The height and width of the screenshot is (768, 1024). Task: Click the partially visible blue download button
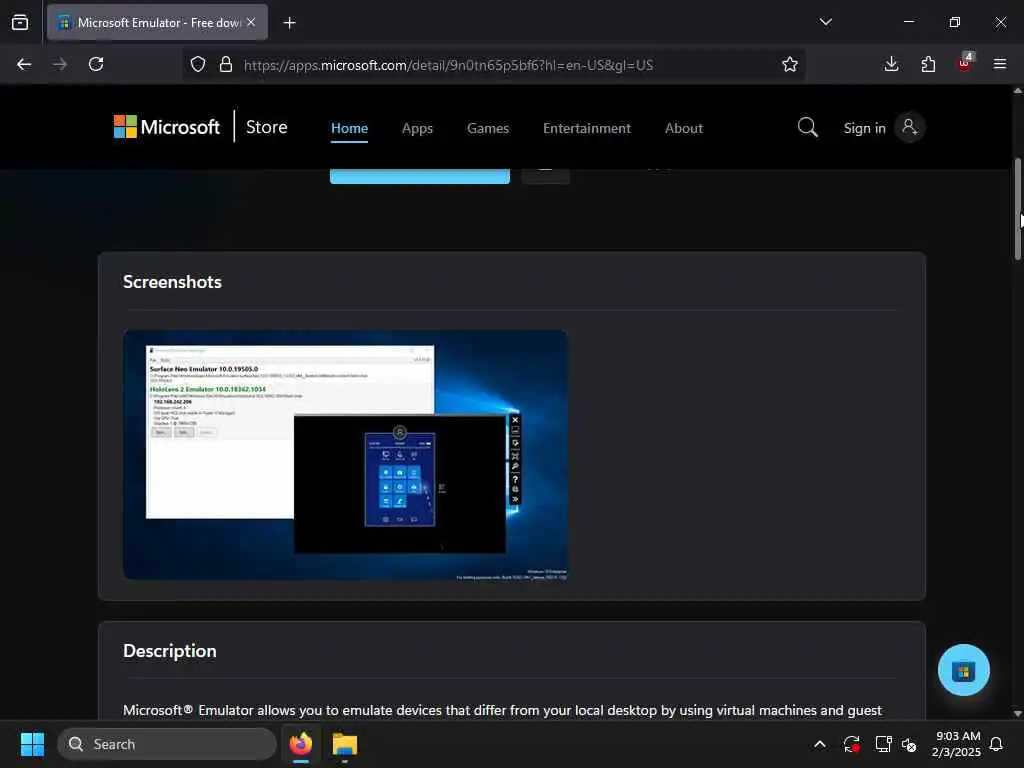coord(420,176)
